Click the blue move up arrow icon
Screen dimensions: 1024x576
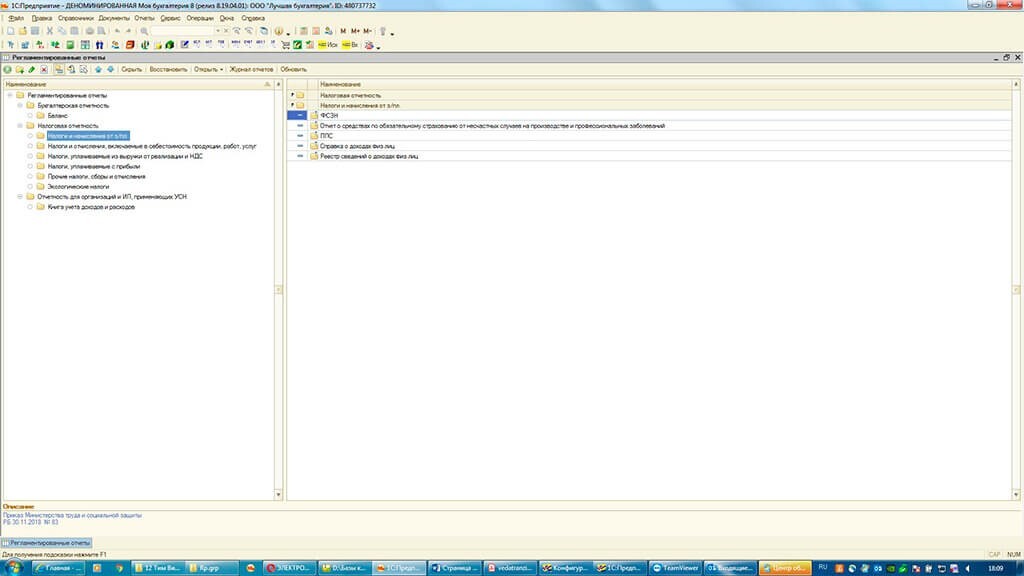pos(98,69)
